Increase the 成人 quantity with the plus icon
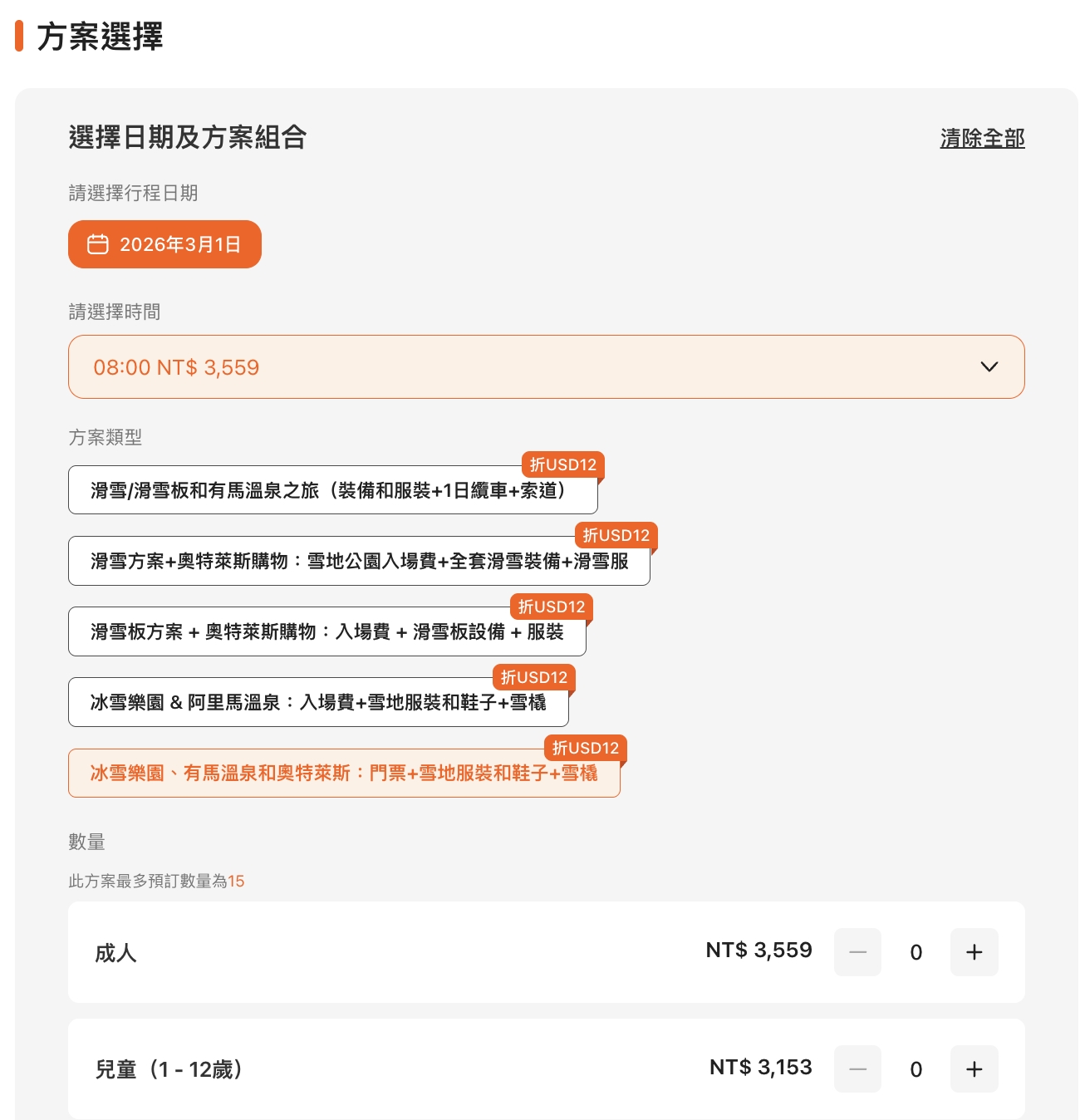 point(974,952)
